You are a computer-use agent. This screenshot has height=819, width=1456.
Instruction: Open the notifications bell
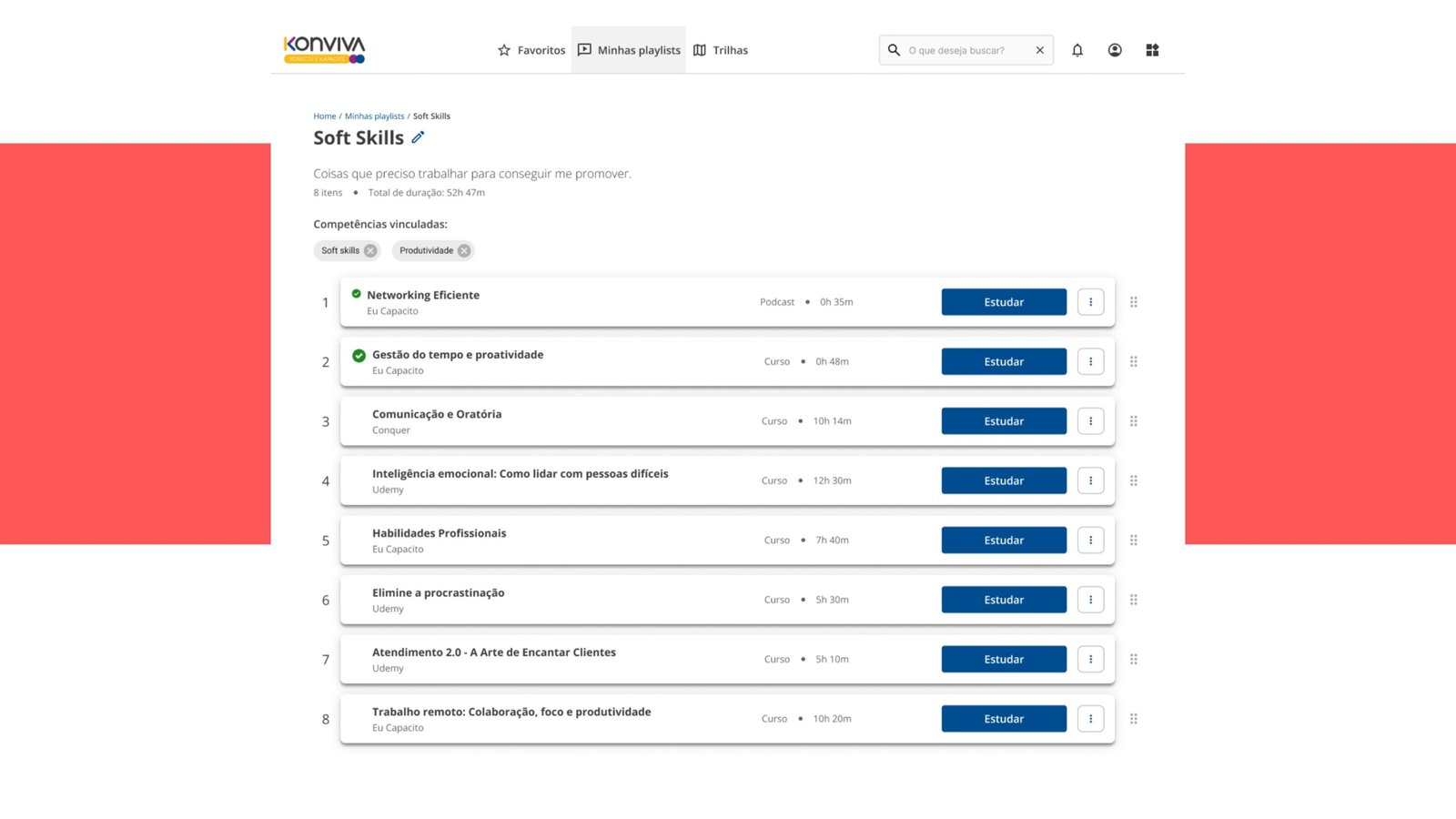coord(1077,50)
